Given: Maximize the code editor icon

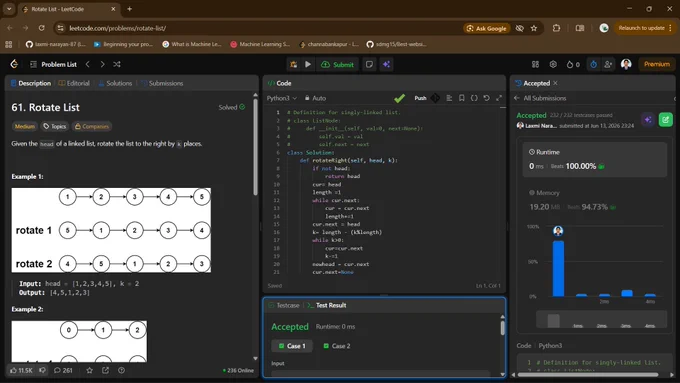Looking at the screenshot, I should [x=499, y=98].
